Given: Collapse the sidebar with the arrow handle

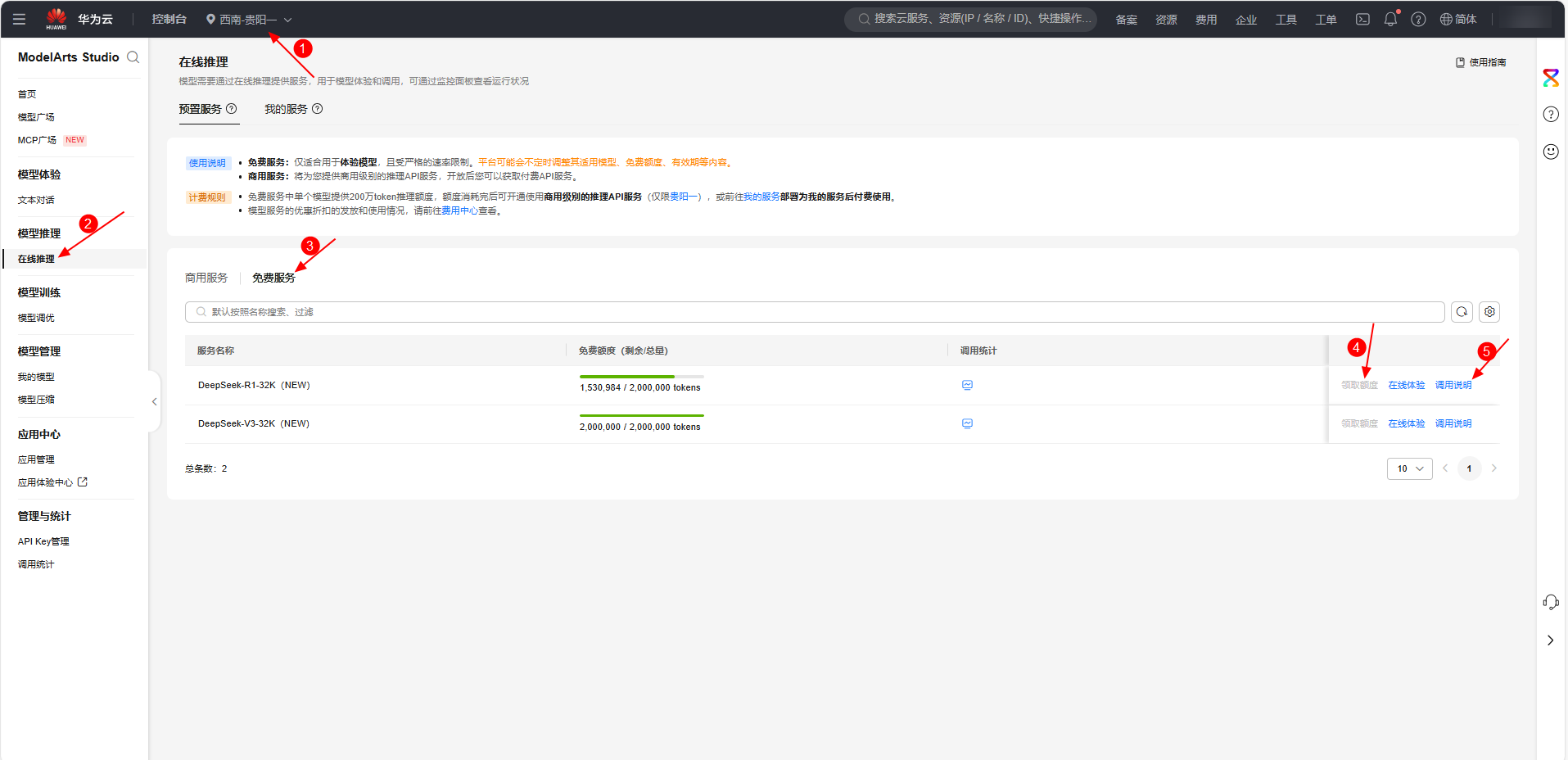Looking at the screenshot, I should (x=154, y=401).
